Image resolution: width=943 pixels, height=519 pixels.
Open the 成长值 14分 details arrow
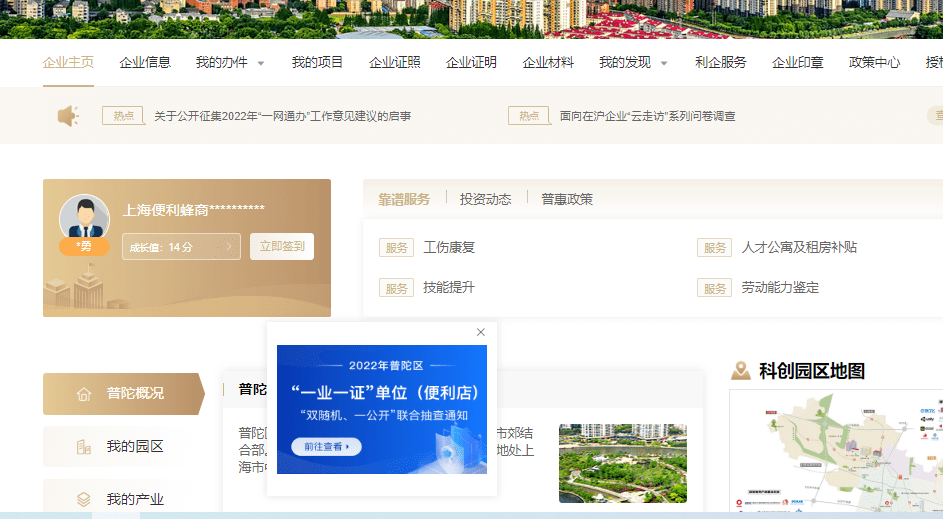coord(229,247)
